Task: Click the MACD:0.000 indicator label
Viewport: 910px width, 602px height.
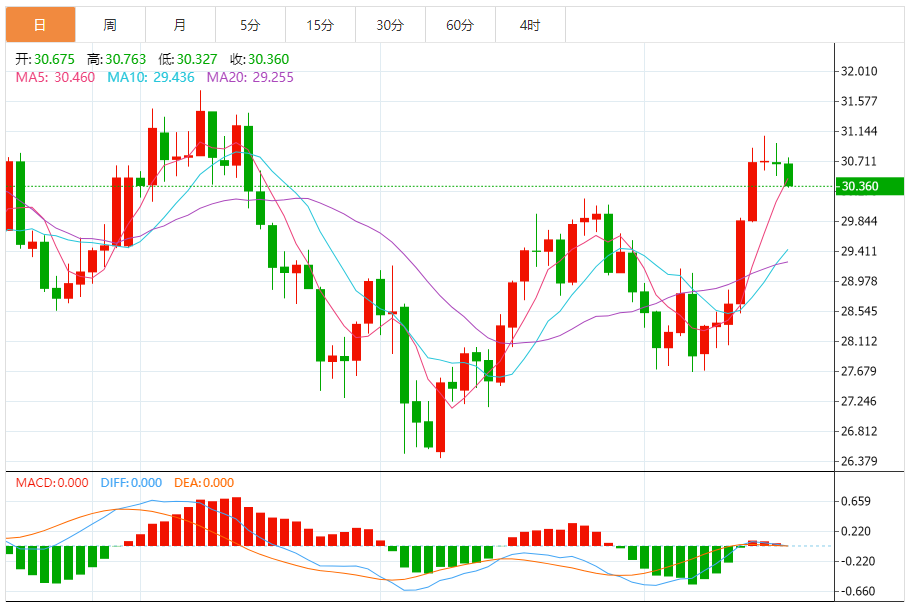Action: (52, 483)
